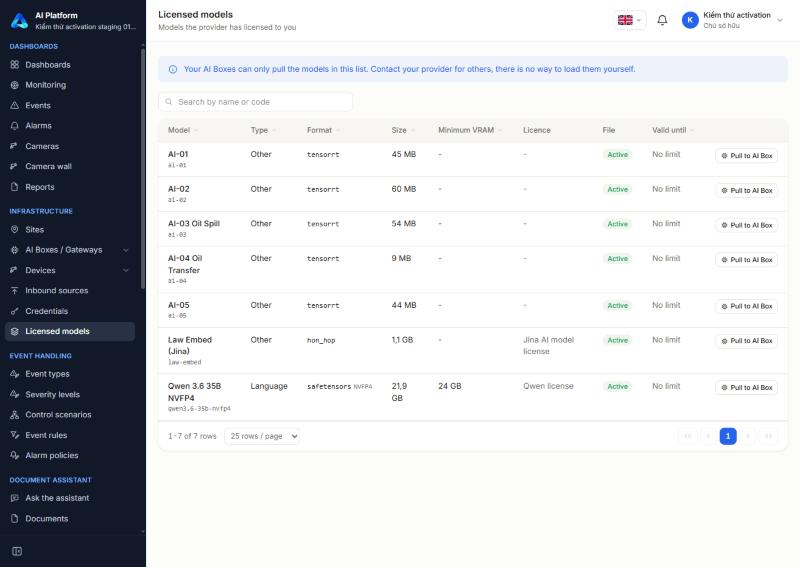Open Dashboards from the sidebar

tap(70, 65)
